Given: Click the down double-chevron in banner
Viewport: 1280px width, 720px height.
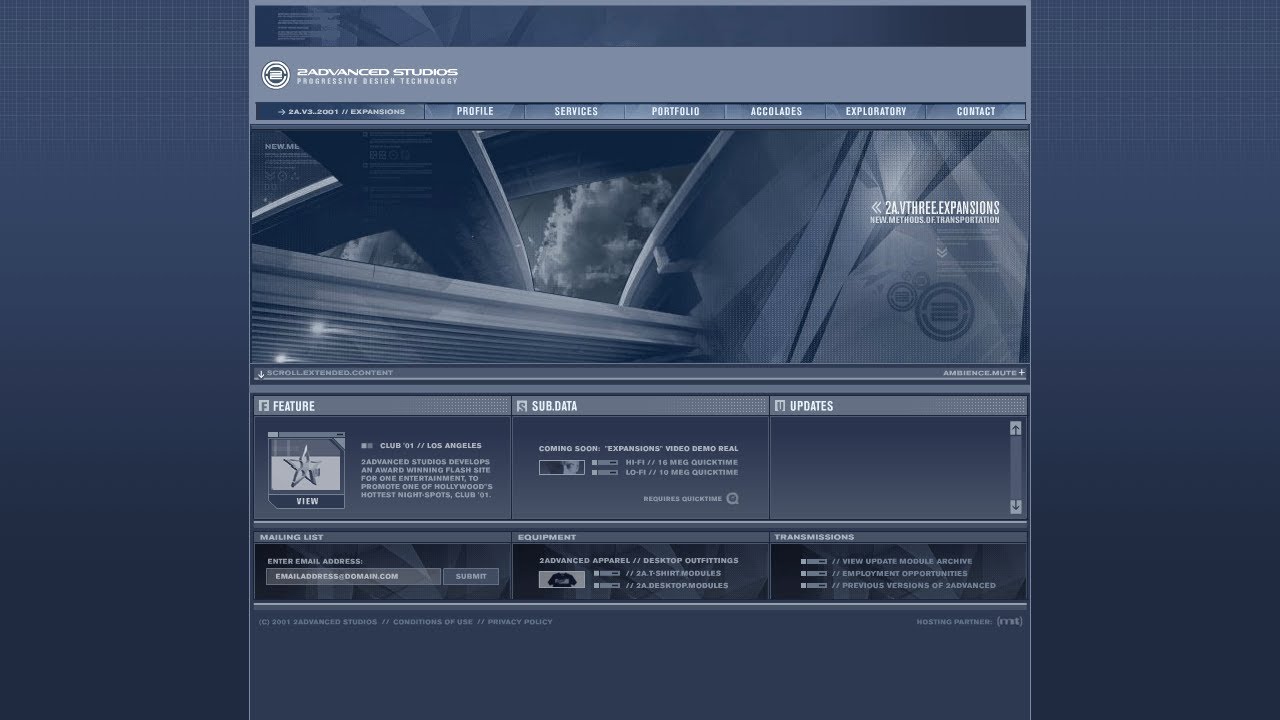Looking at the screenshot, I should click(942, 252).
